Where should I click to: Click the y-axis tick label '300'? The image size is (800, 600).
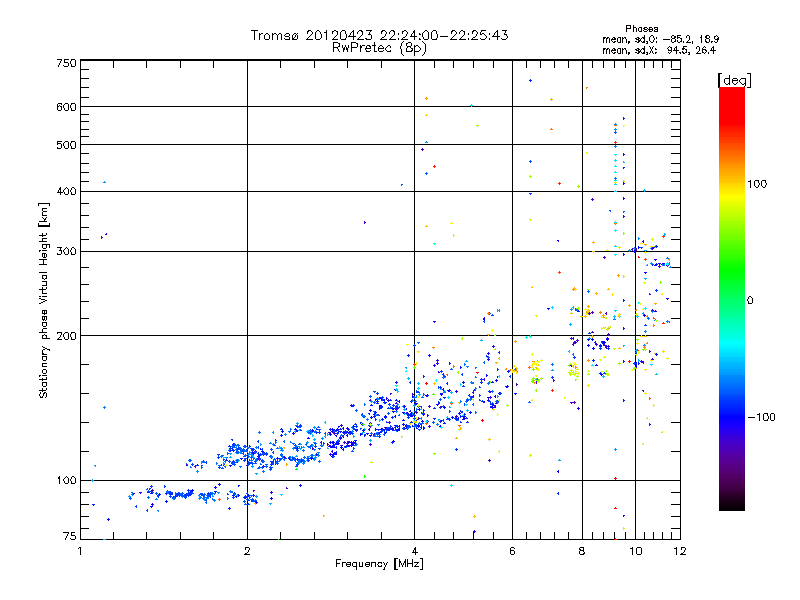(67, 252)
